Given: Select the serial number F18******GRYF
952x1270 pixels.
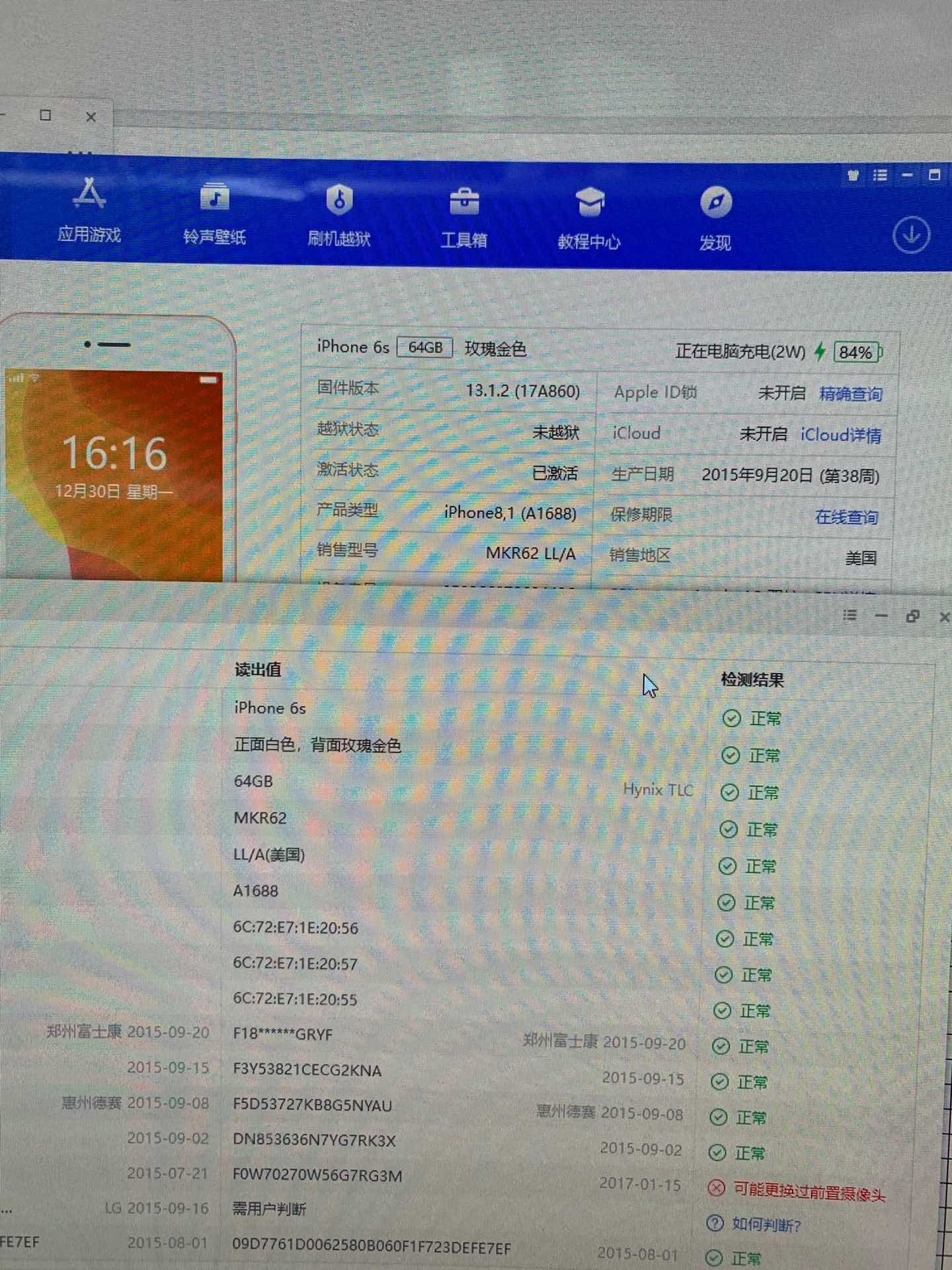Looking at the screenshot, I should pyautogui.click(x=282, y=1034).
